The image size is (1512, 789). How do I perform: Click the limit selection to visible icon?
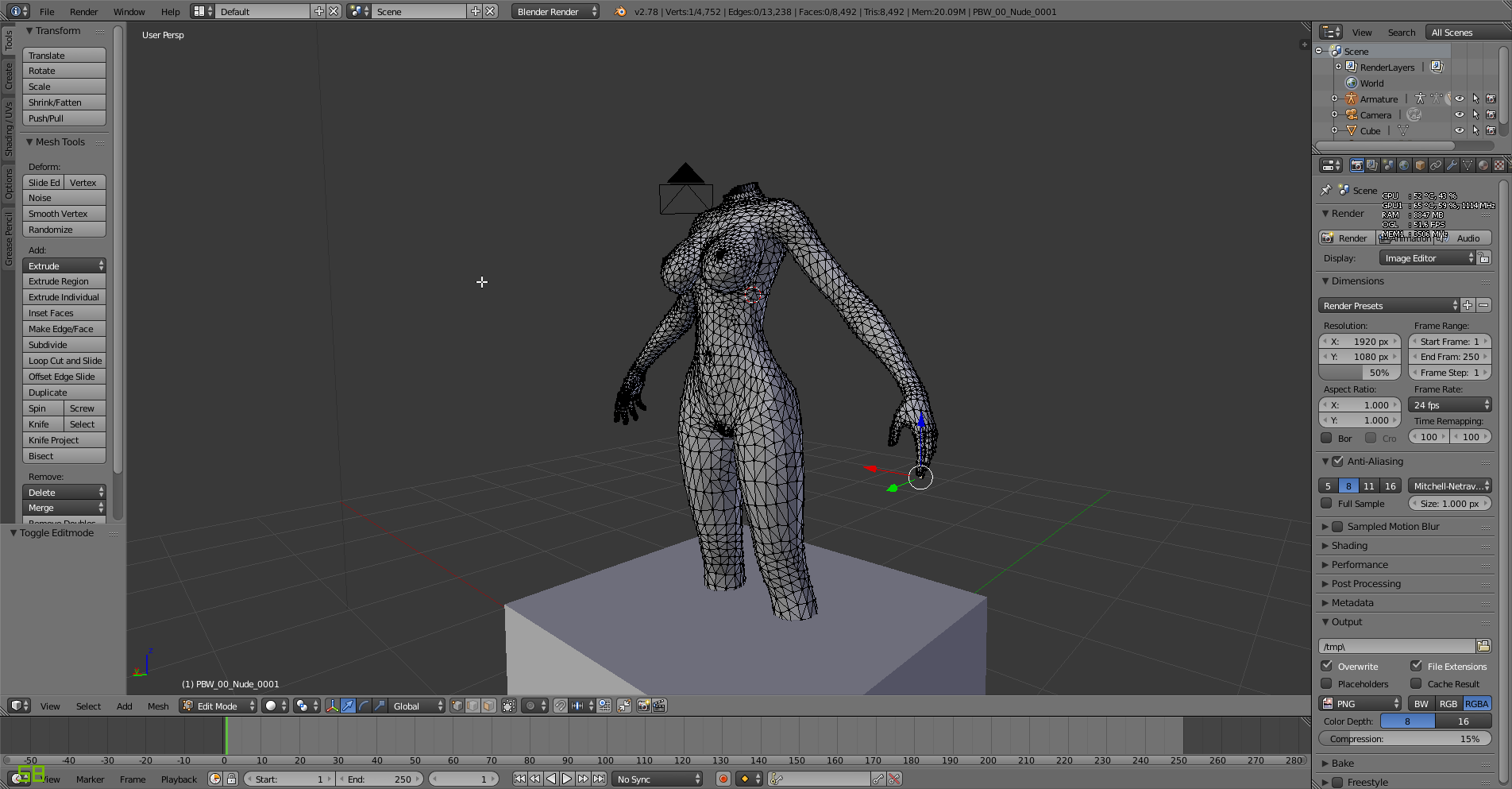(x=509, y=706)
